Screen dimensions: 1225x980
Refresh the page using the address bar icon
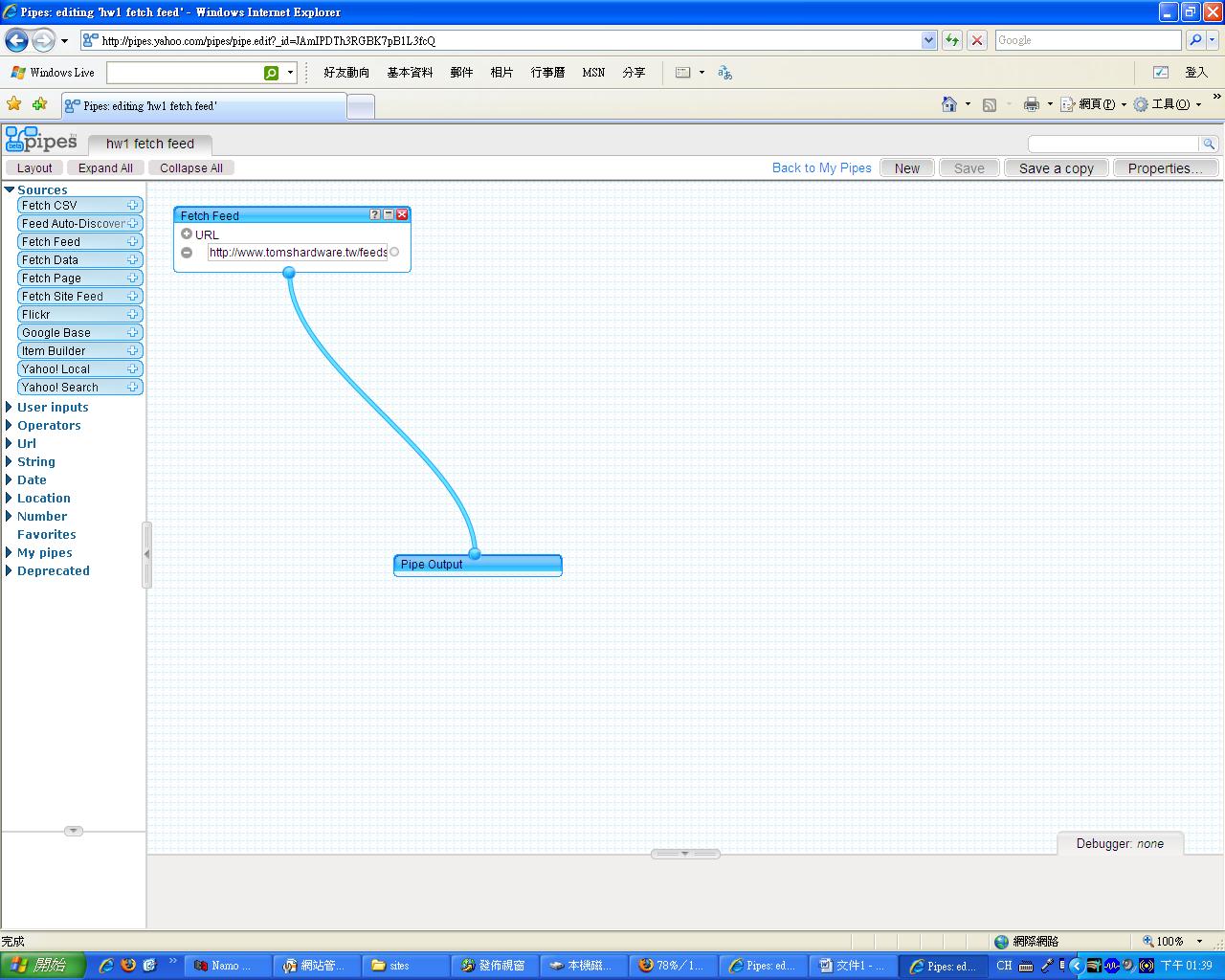952,40
